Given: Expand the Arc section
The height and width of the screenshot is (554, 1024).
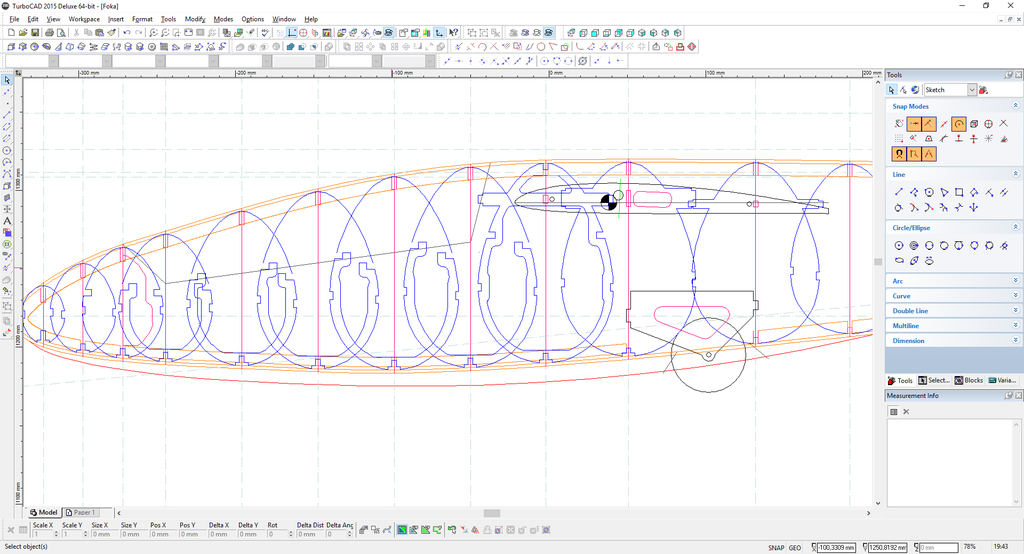Looking at the screenshot, I should 1016,281.
